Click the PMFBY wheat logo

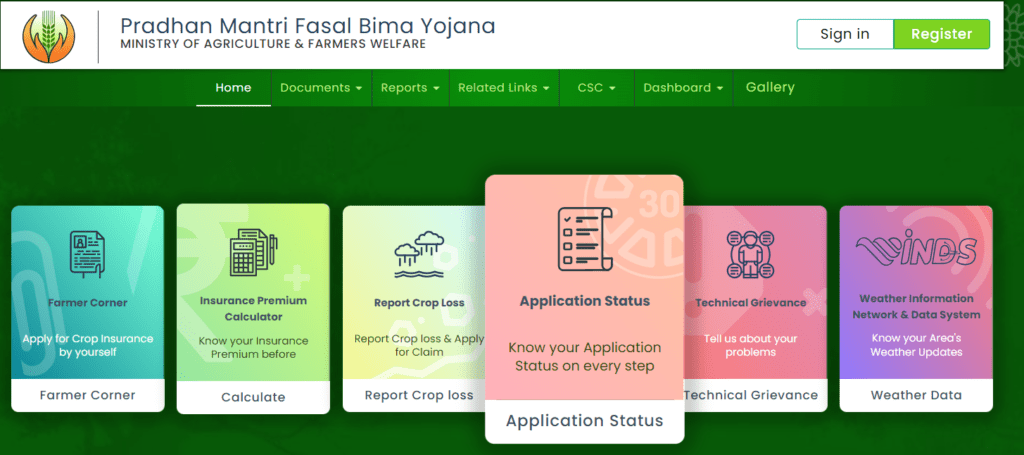click(48, 36)
